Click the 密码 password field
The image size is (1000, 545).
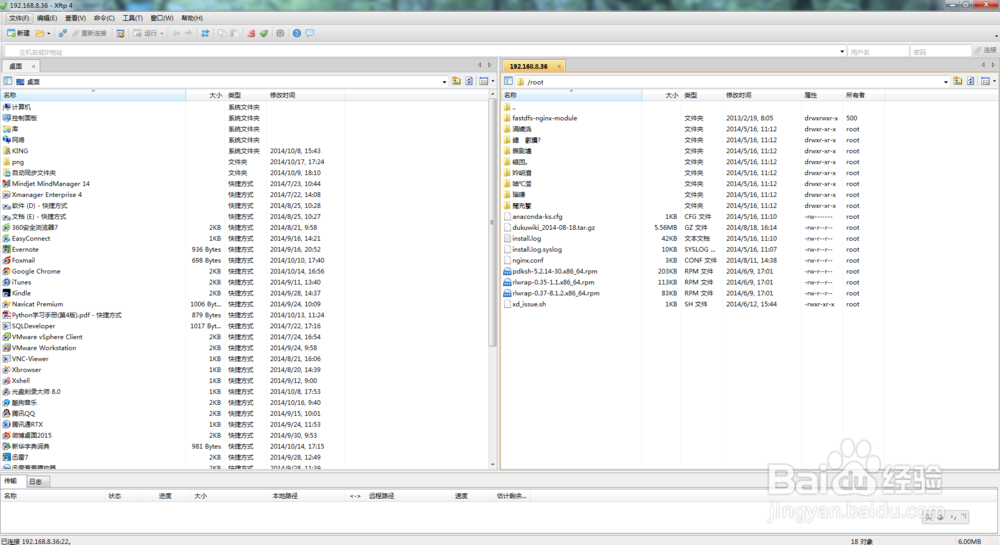click(x=941, y=52)
